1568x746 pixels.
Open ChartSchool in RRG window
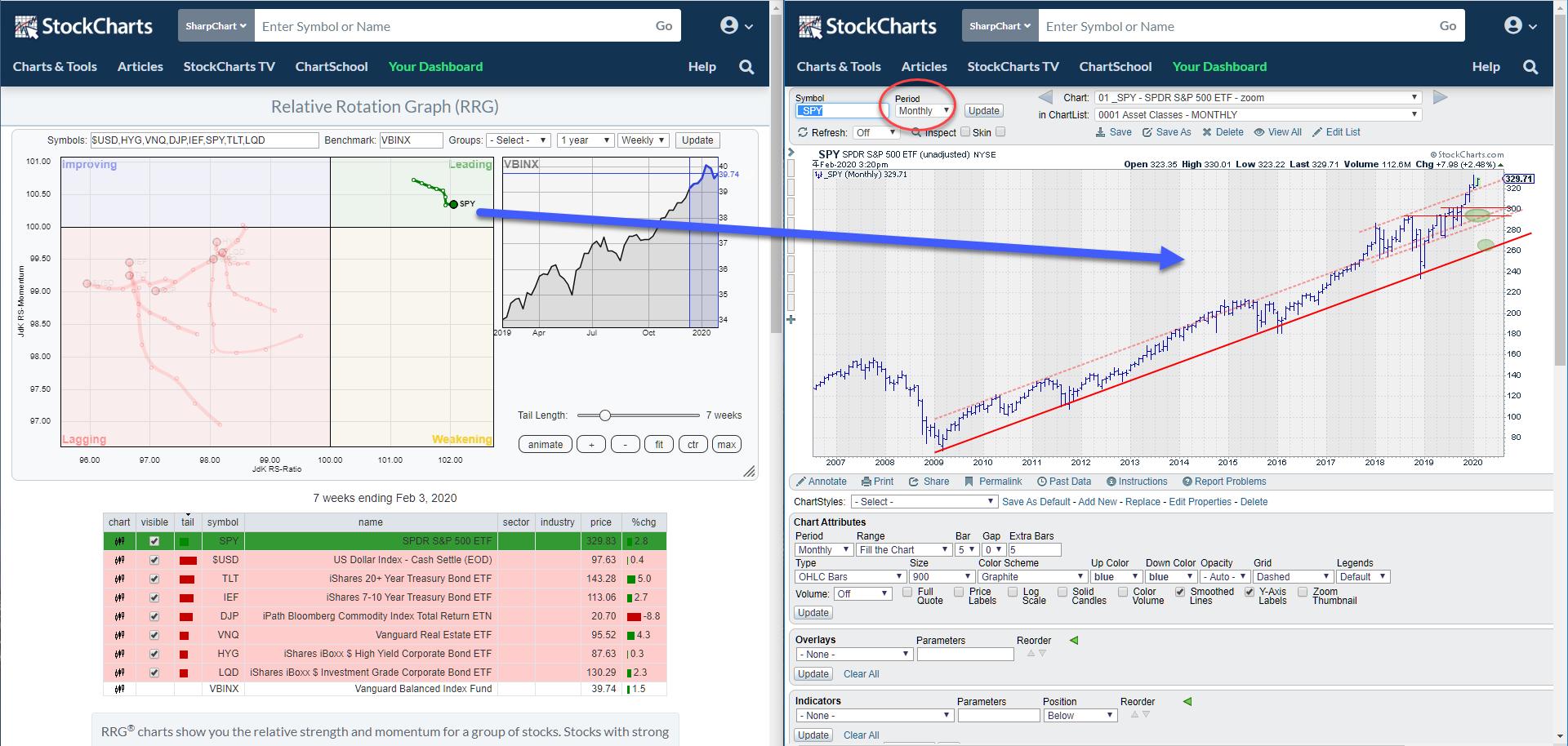(332, 67)
